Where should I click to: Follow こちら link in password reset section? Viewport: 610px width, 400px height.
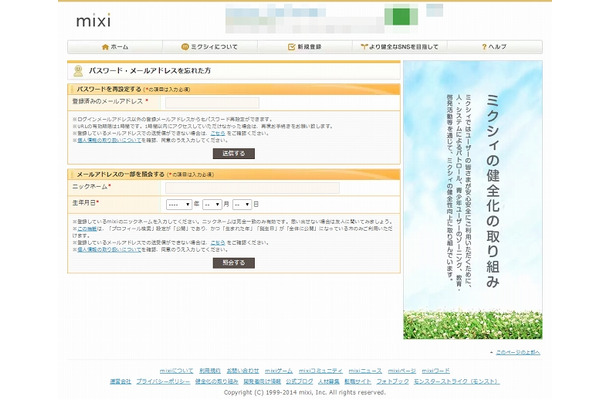tap(218, 133)
